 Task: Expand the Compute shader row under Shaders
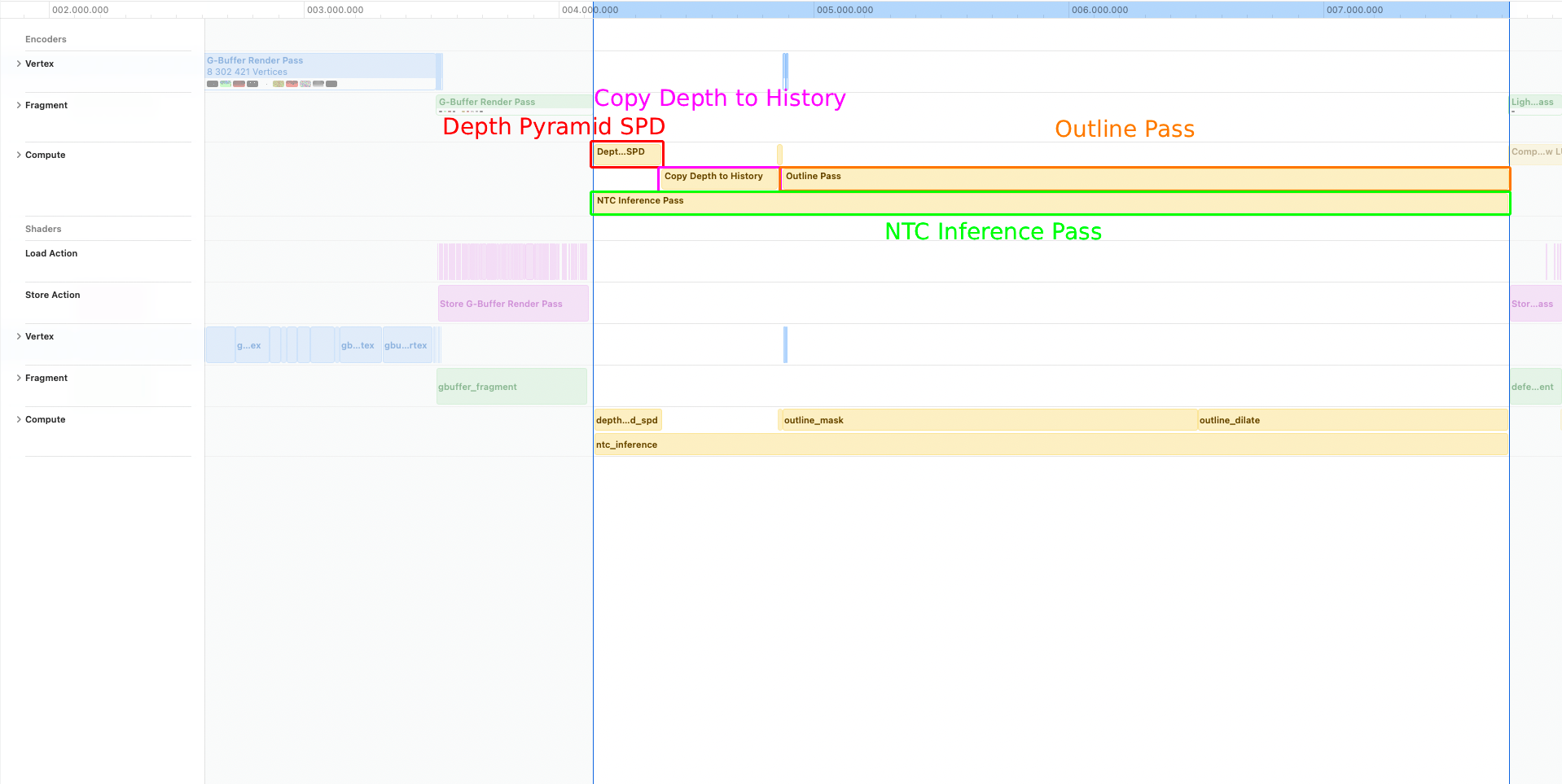point(19,419)
